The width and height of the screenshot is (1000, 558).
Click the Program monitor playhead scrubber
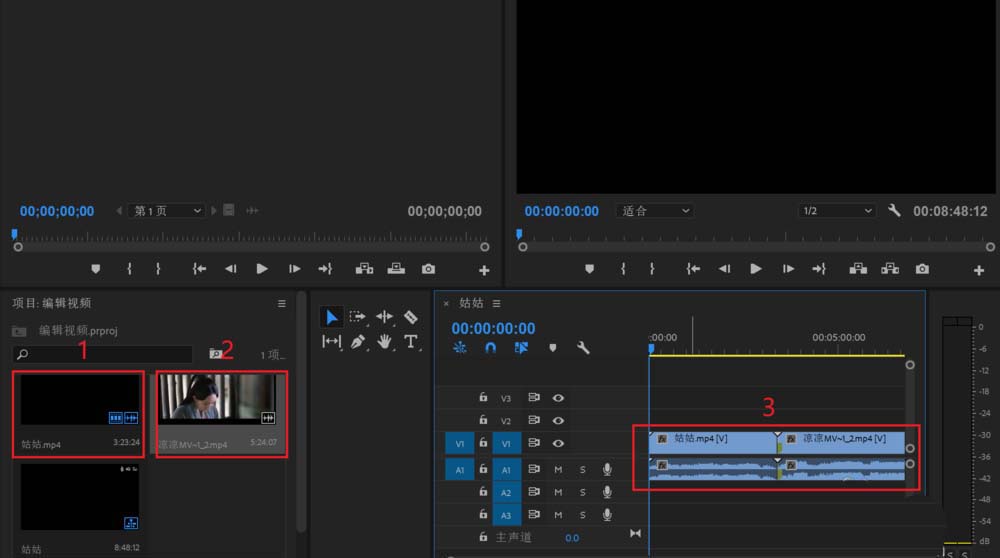pos(518,234)
